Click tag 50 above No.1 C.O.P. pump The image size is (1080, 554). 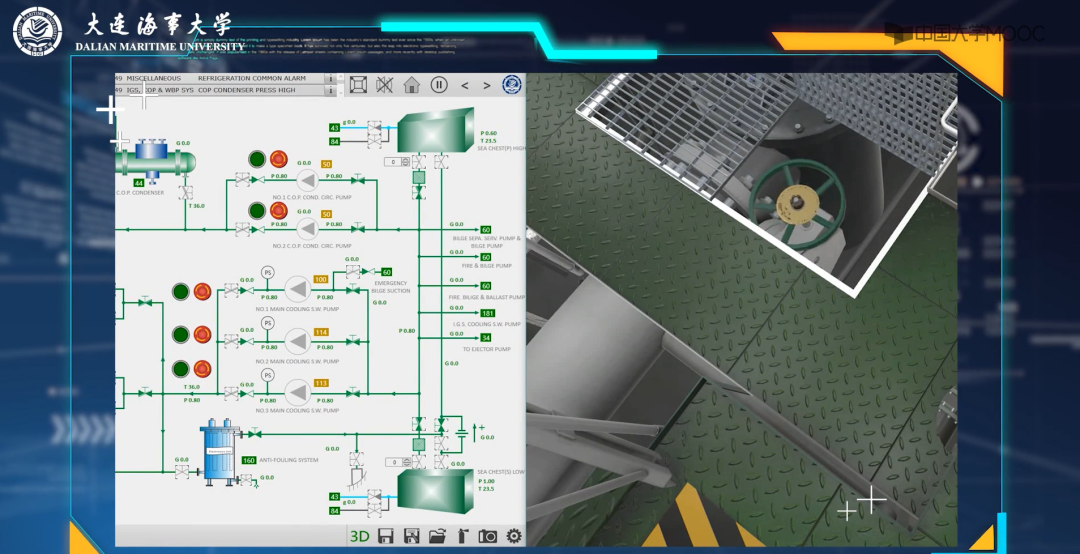pos(326,165)
